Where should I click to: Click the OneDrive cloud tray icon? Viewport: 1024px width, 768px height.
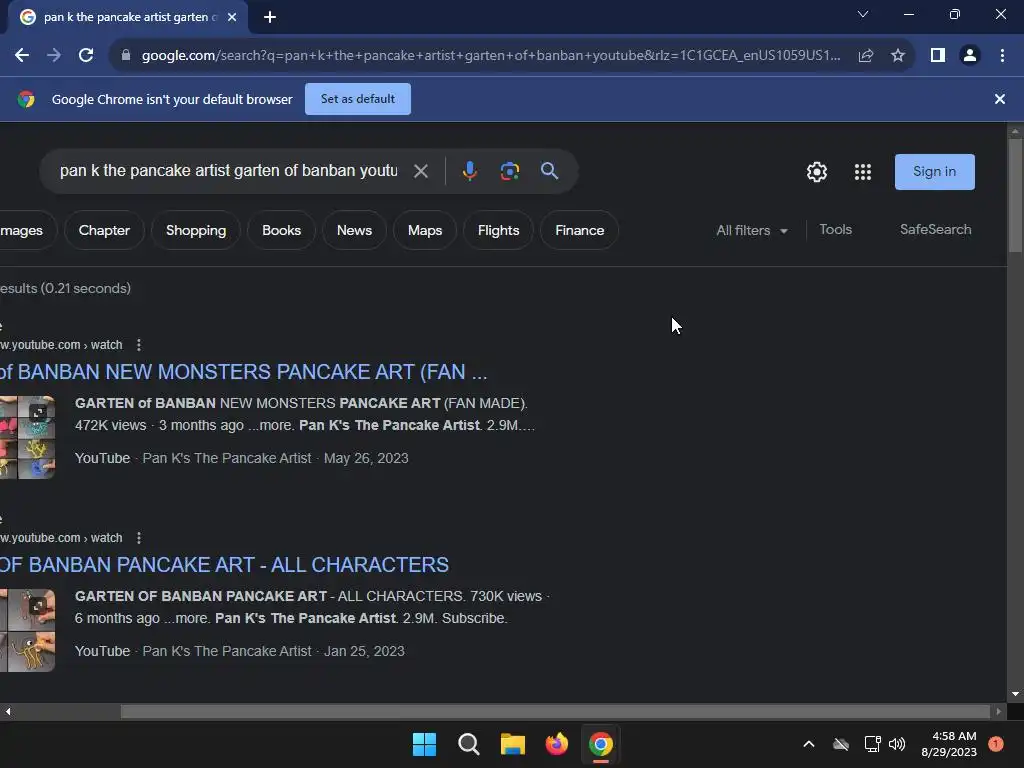click(841, 744)
